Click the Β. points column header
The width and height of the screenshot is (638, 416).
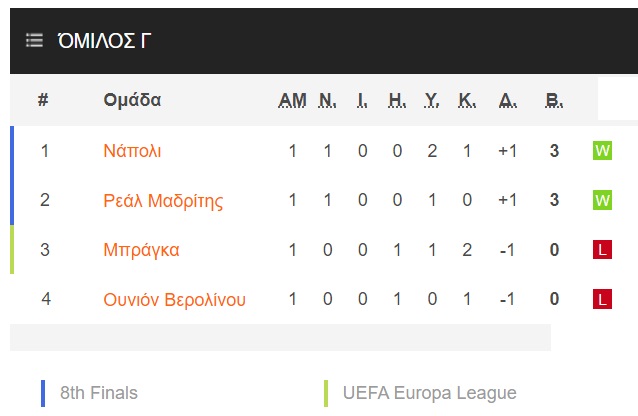pyautogui.click(x=554, y=100)
